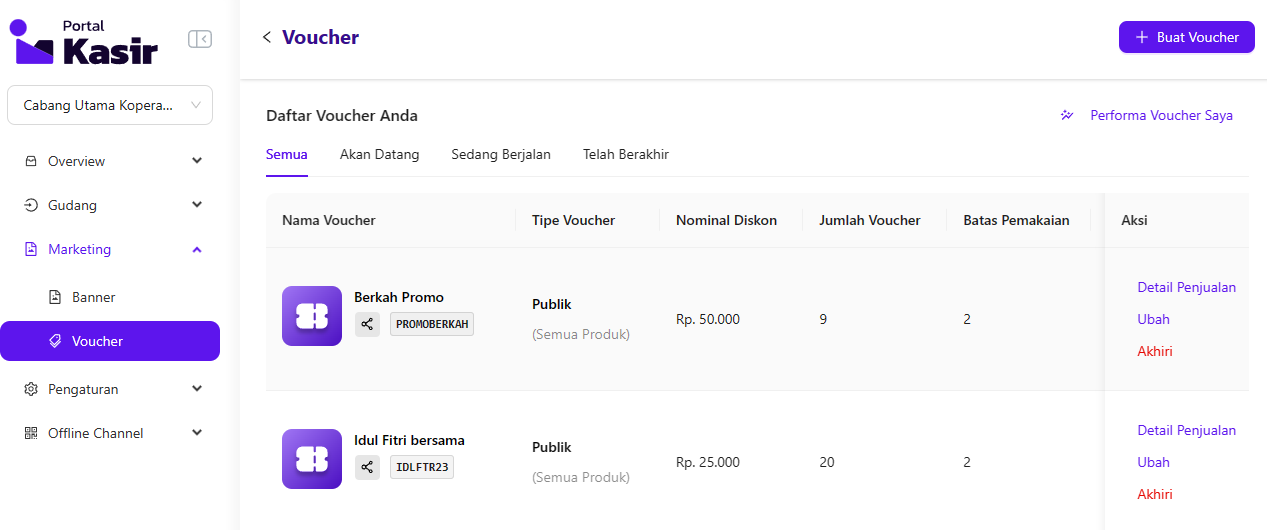
Task: Switch to the Sedang Berjalan tab
Action: [501, 154]
